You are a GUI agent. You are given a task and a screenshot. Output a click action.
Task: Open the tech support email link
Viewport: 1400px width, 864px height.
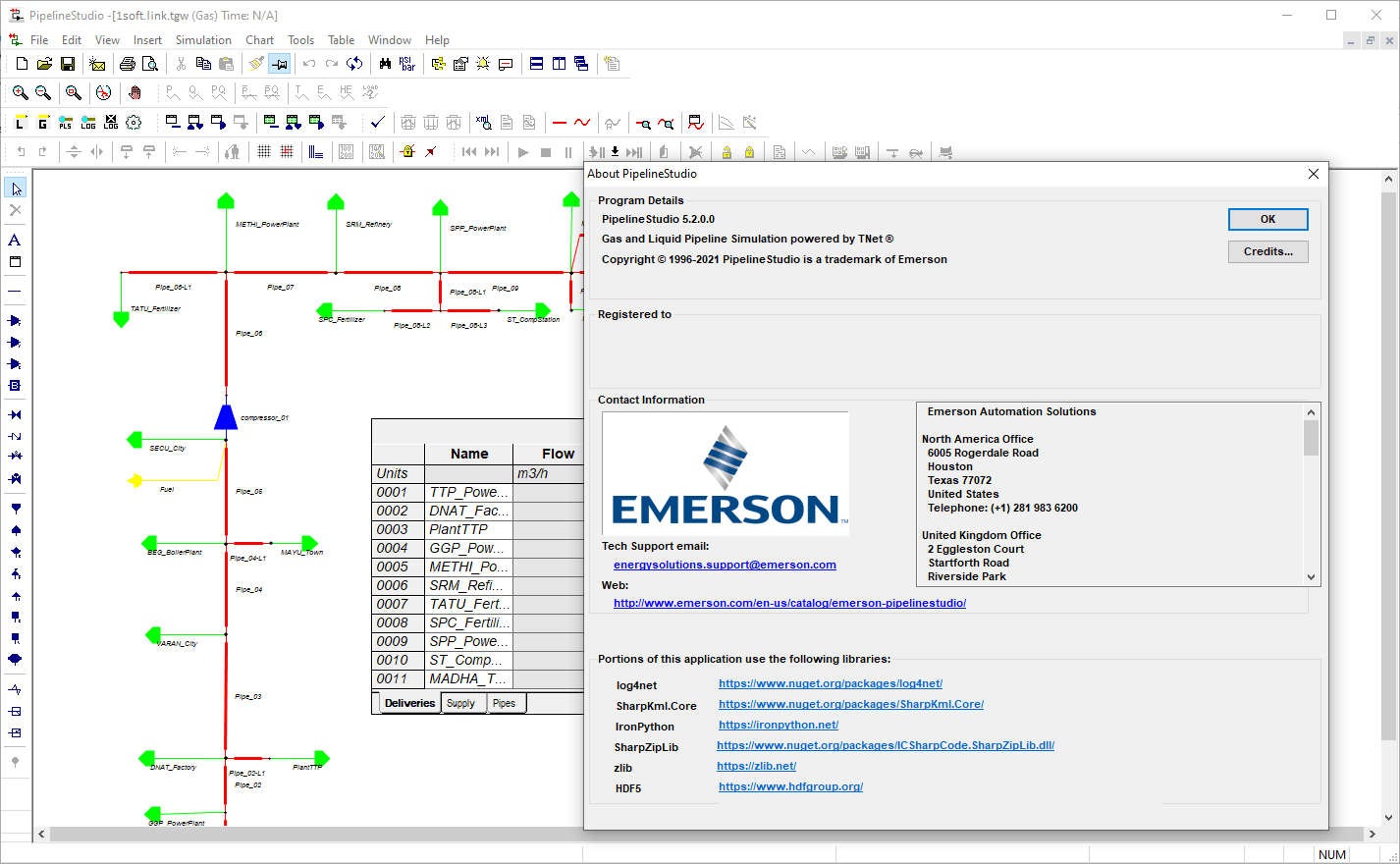[x=725, y=565]
